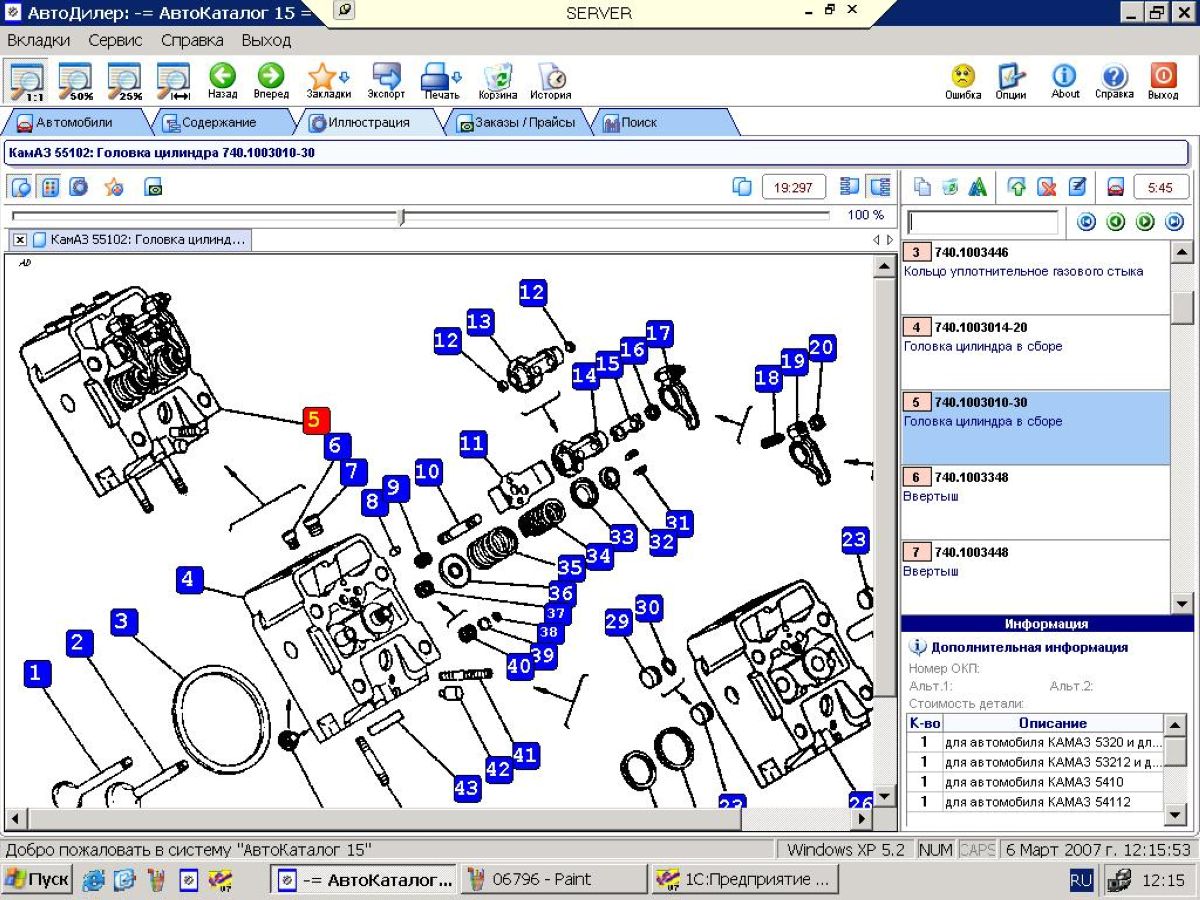The image size is (1200, 900).
Task: Toggle the right panel layout button
Action: tap(879, 187)
